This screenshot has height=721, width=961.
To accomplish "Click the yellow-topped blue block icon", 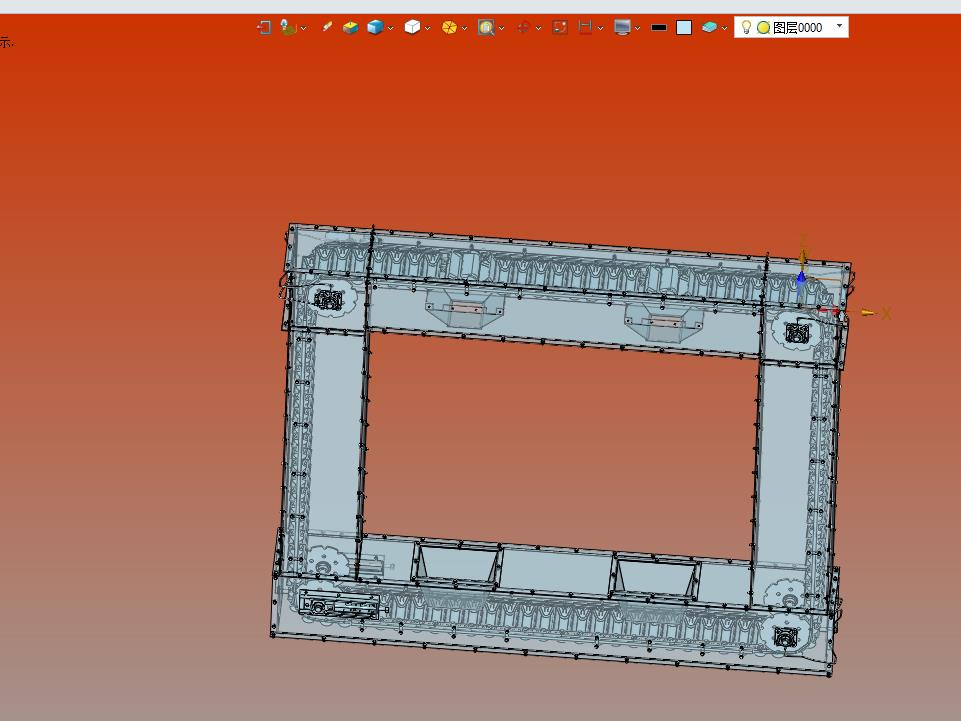I will tap(351, 28).
